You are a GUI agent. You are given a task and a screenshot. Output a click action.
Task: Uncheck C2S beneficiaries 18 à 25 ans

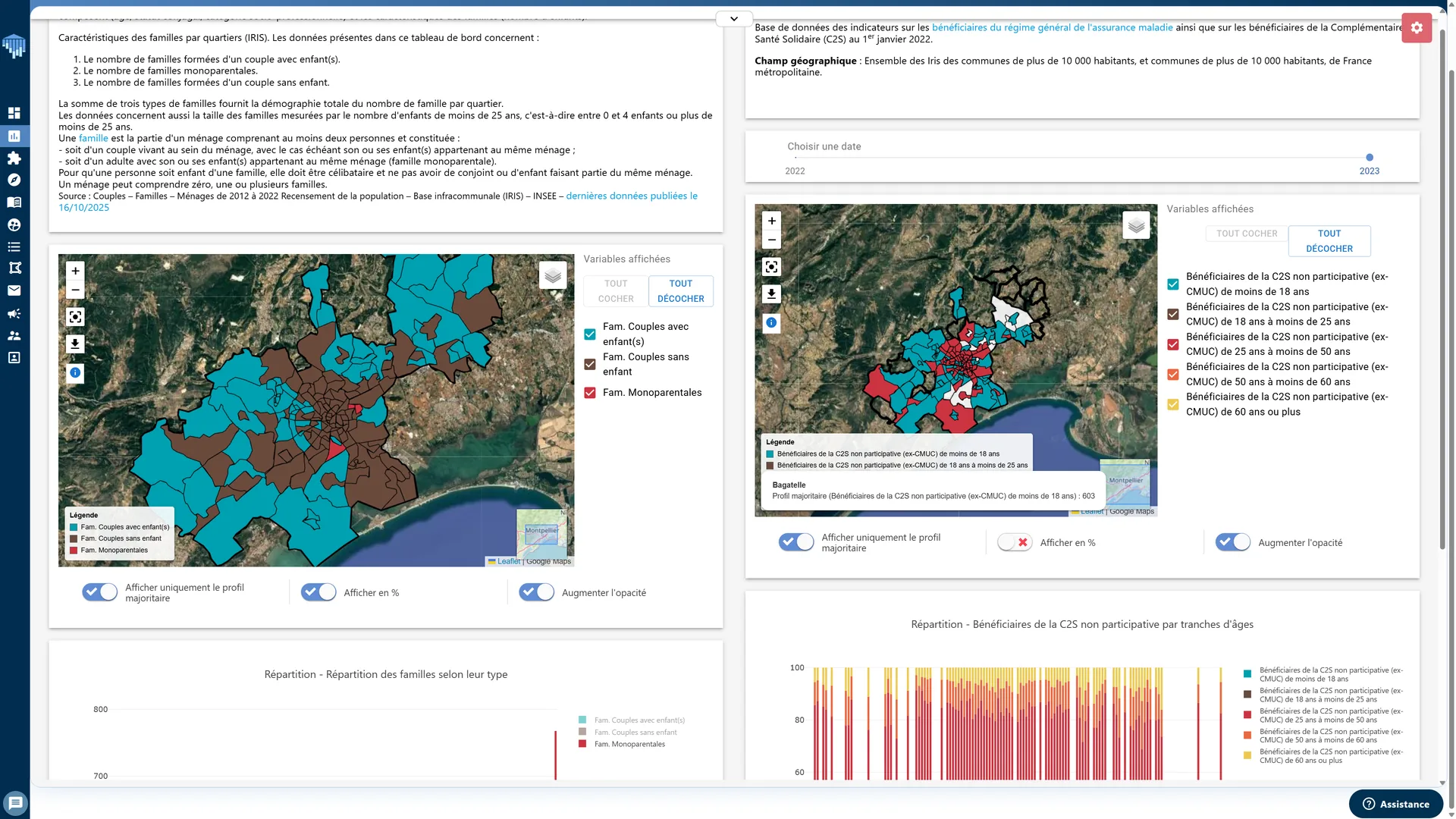1173,314
